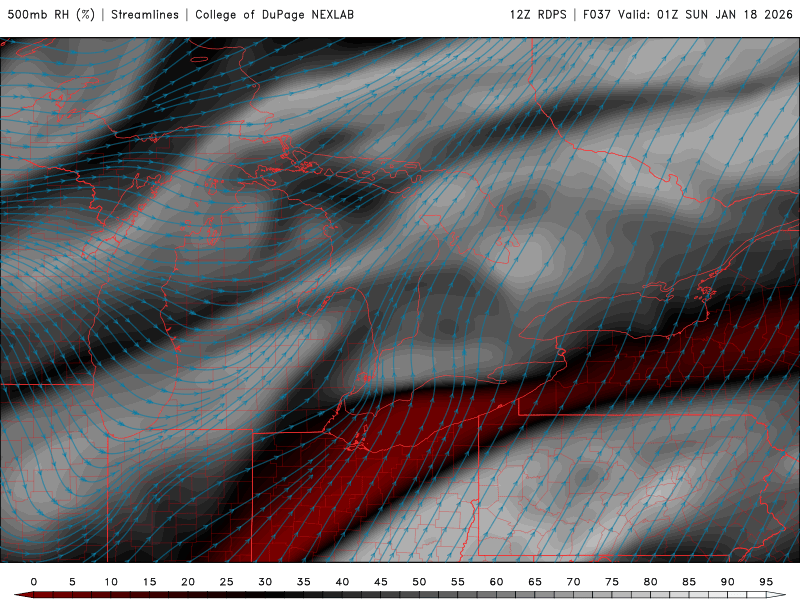Click the "10" value on the color scale

pyautogui.click(x=111, y=582)
